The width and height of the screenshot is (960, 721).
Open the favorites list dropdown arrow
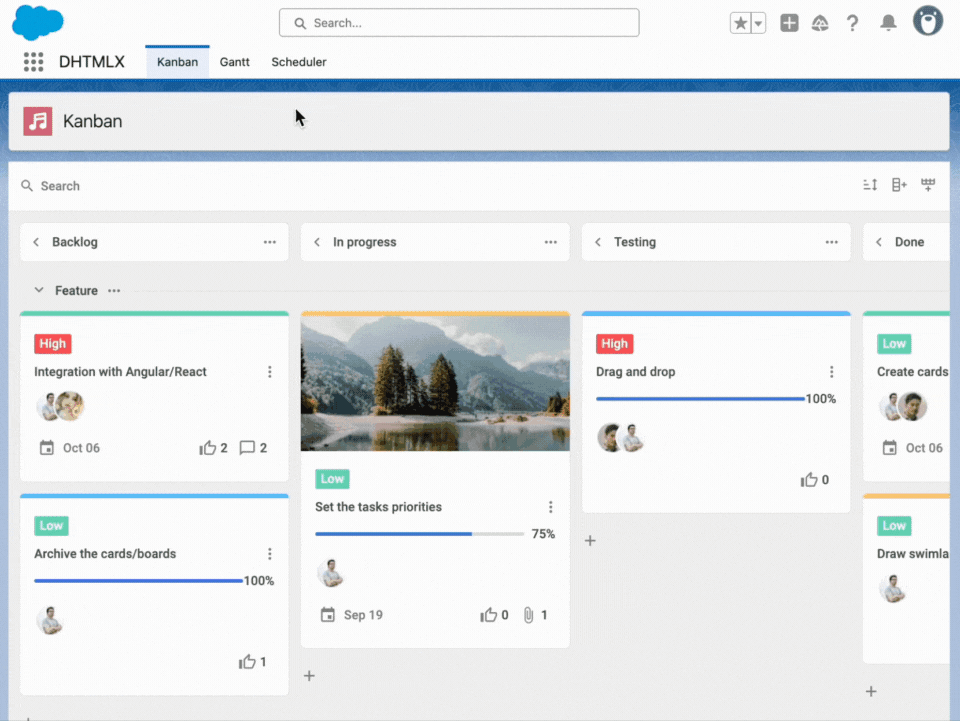click(759, 23)
